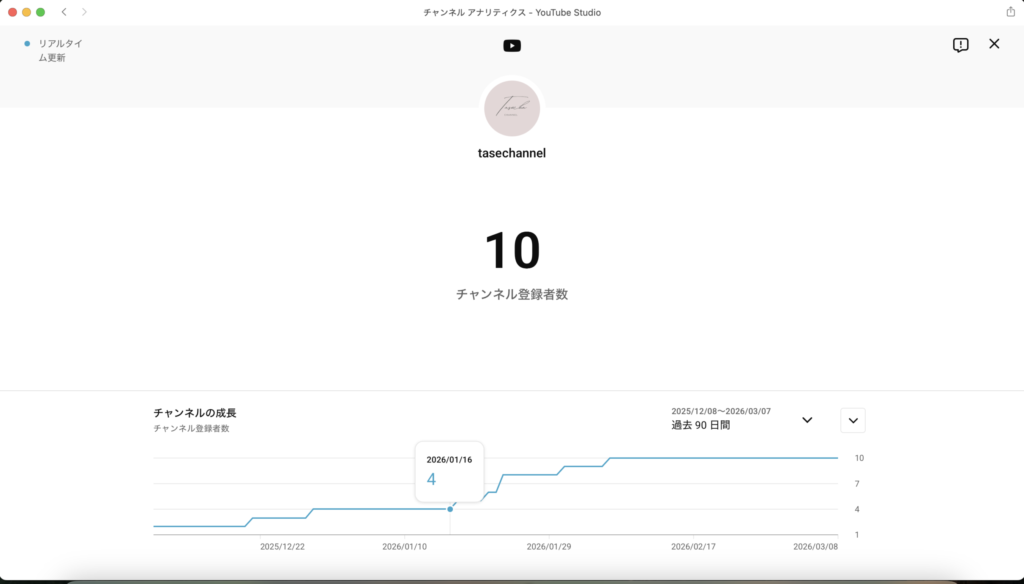Click the large subscriber count 10
This screenshot has height=584, width=1024.
click(x=512, y=251)
